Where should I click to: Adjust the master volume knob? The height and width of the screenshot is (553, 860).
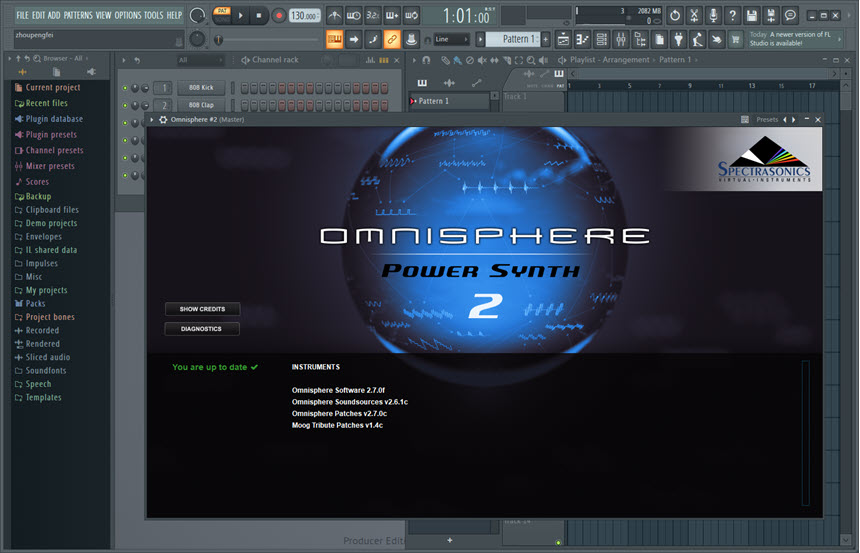click(x=197, y=15)
